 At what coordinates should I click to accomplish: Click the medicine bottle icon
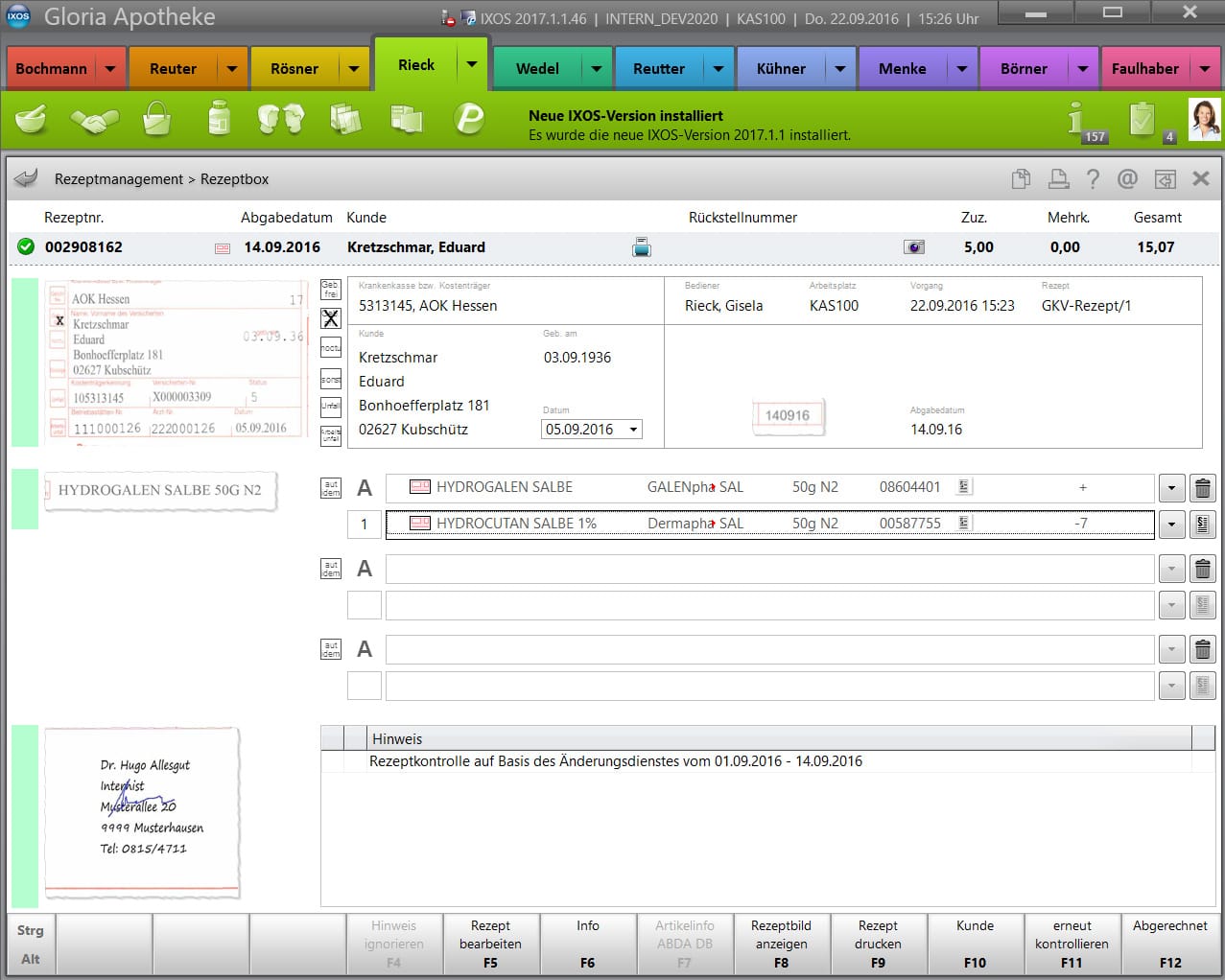coord(220,119)
